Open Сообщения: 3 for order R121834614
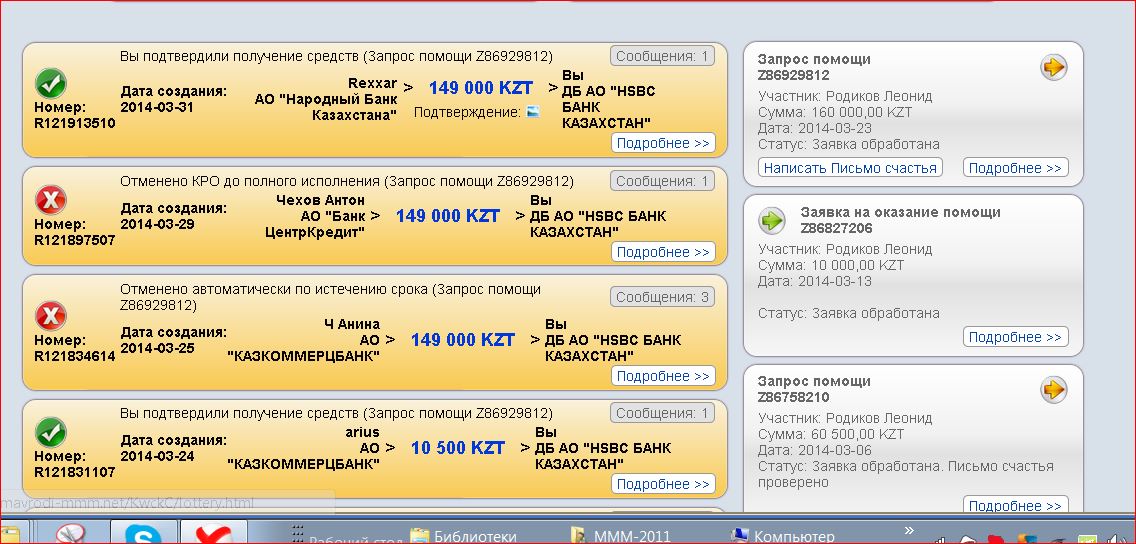 (x=662, y=297)
